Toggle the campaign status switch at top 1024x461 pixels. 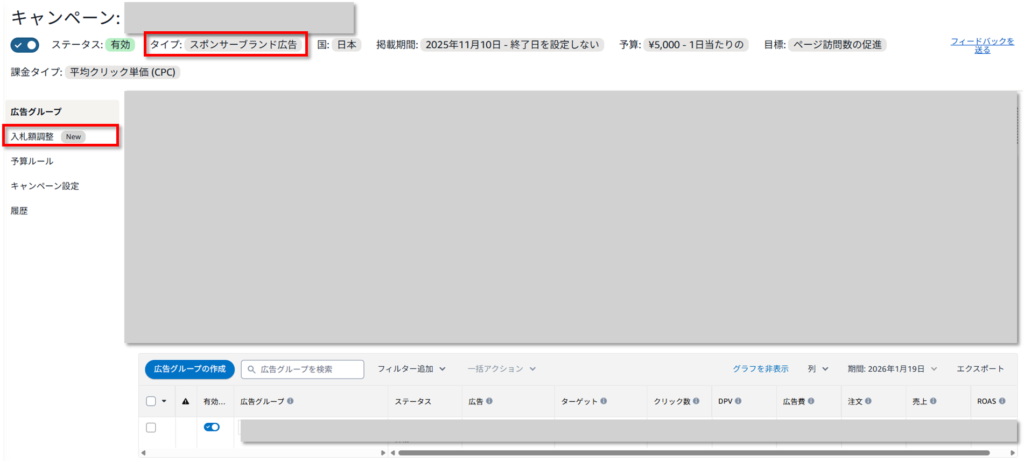[x=25, y=45]
